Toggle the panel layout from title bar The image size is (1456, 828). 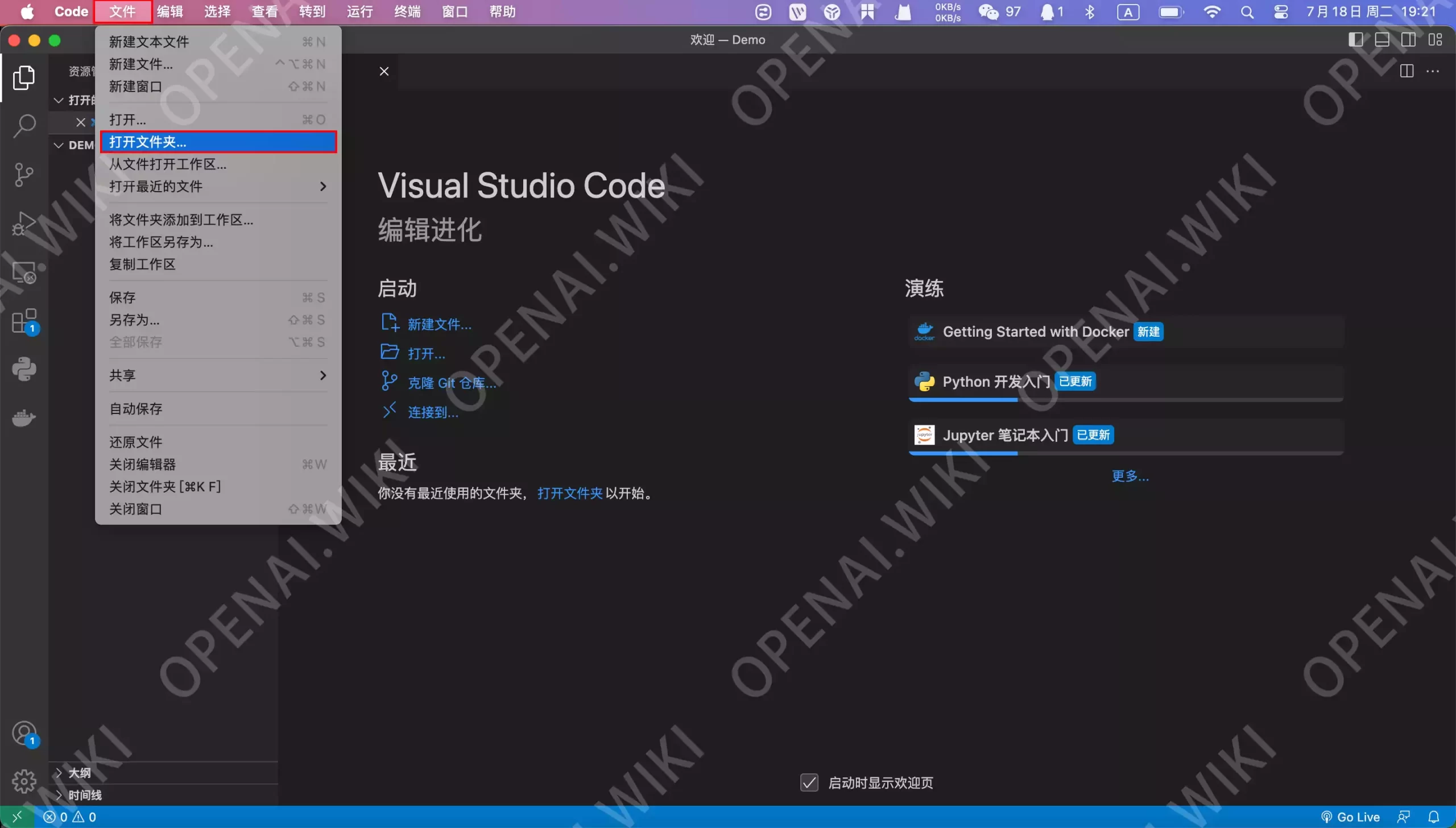[1383, 39]
